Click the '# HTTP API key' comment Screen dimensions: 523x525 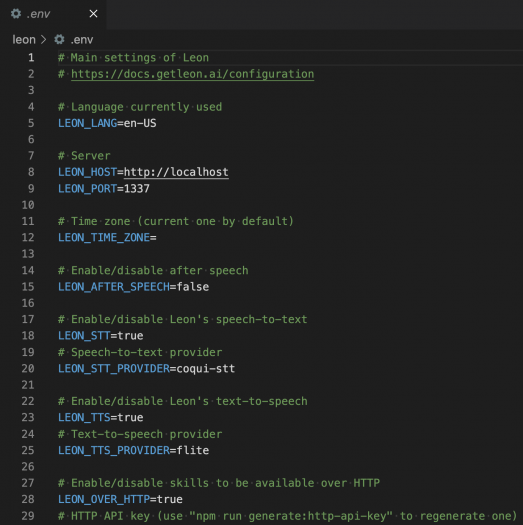pyautogui.click(x=288, y=516)
